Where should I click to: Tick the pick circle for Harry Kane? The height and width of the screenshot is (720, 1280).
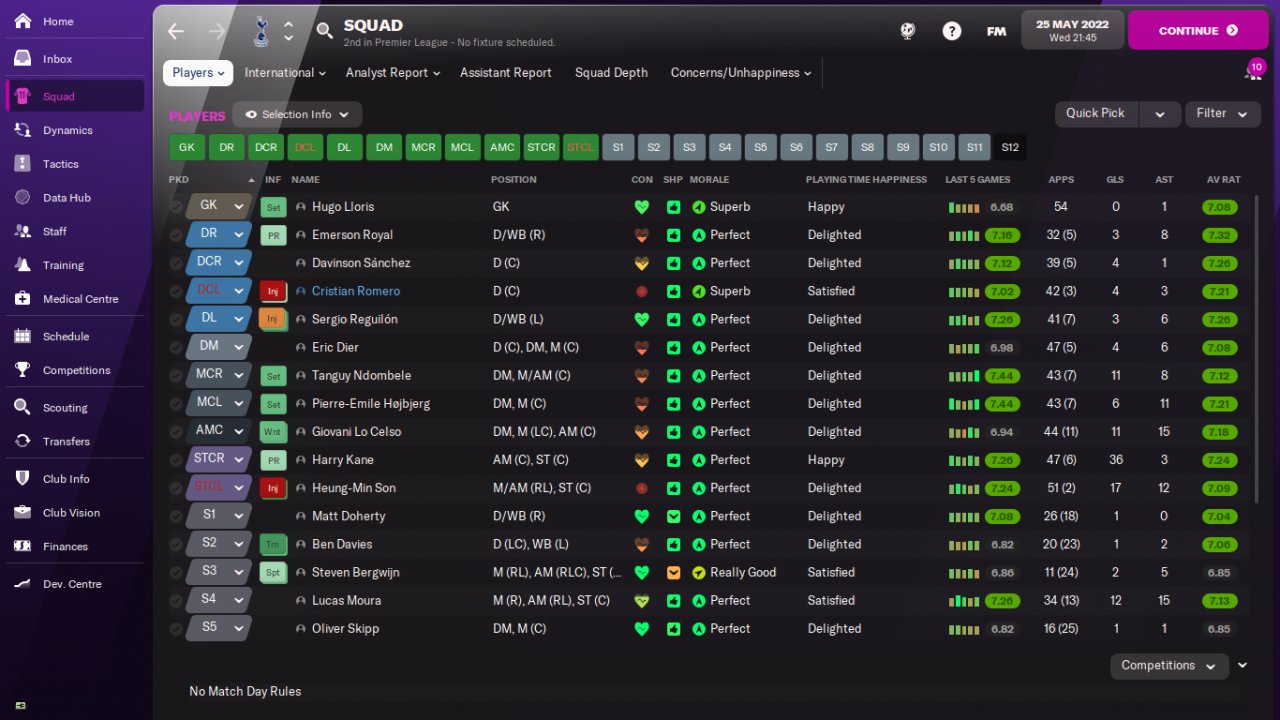[176, 460]
